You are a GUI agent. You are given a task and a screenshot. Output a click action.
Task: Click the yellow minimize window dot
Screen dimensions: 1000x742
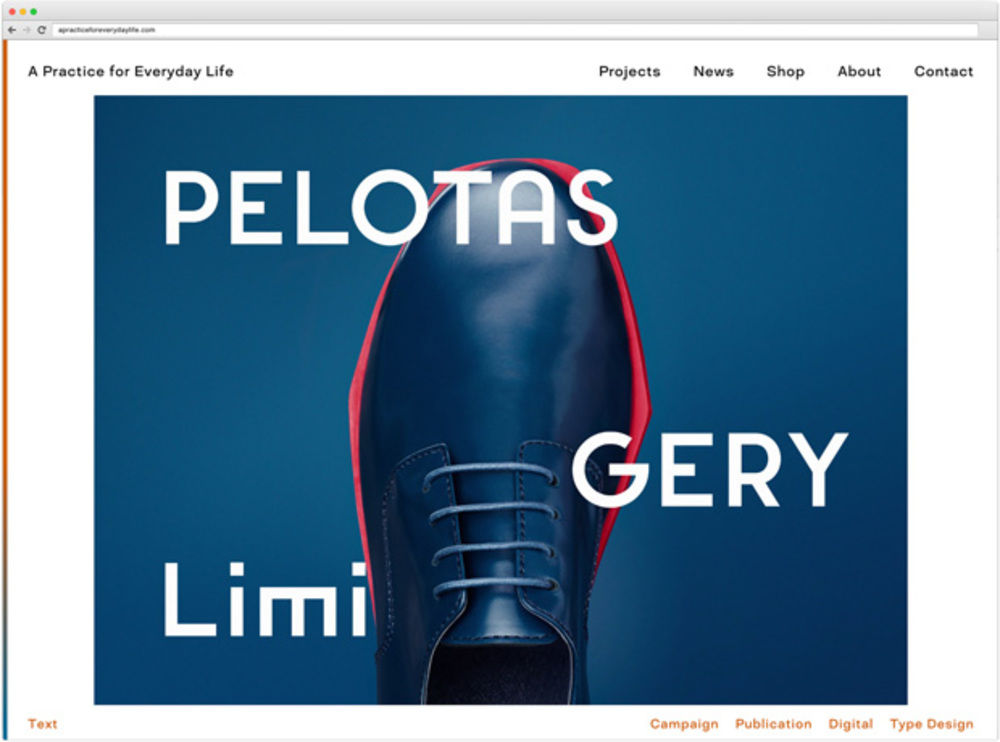(x=23, y=11)
